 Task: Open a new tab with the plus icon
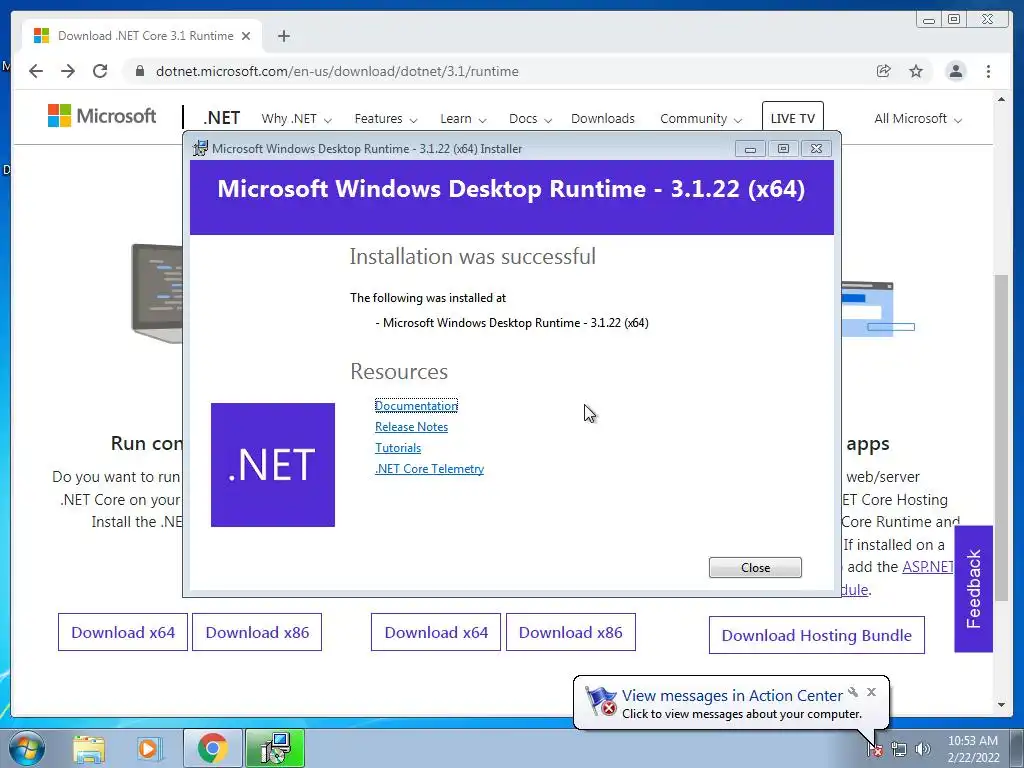(x=283, y=36)
